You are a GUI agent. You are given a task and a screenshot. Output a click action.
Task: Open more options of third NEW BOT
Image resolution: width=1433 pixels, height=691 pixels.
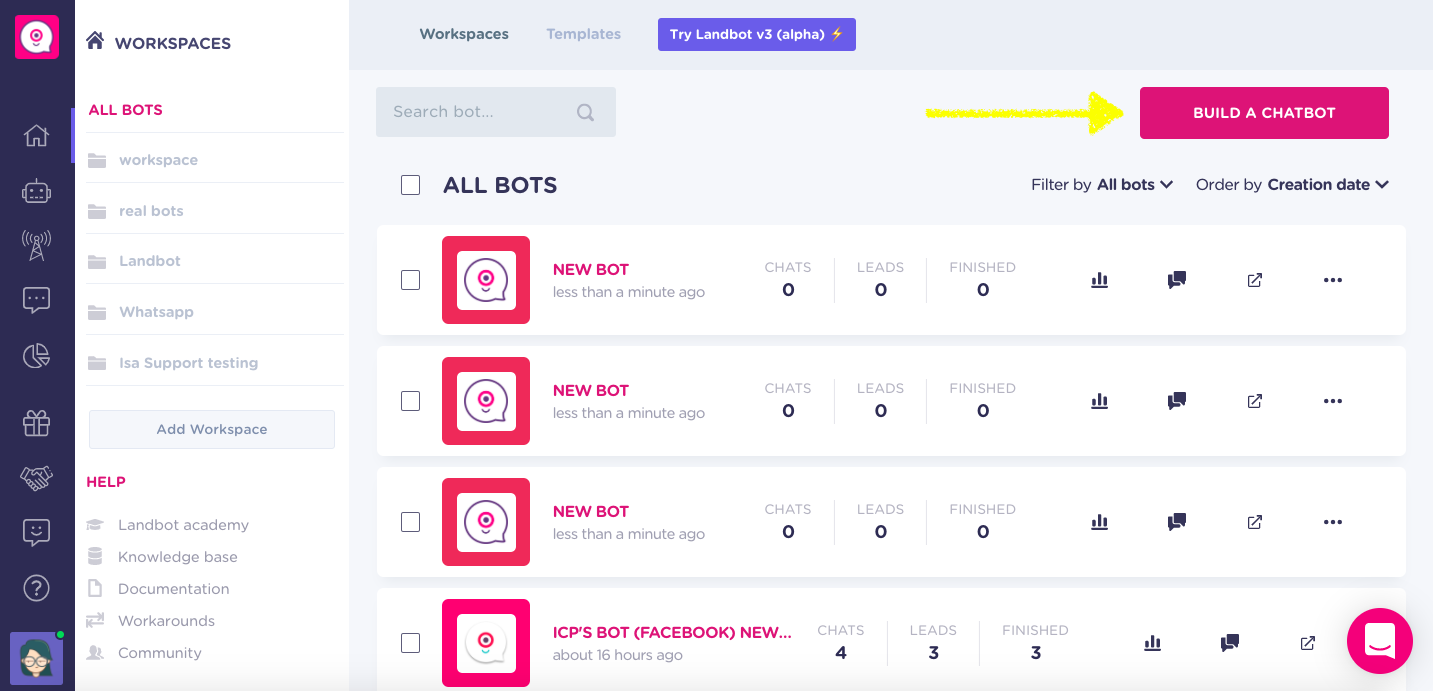1333,522
